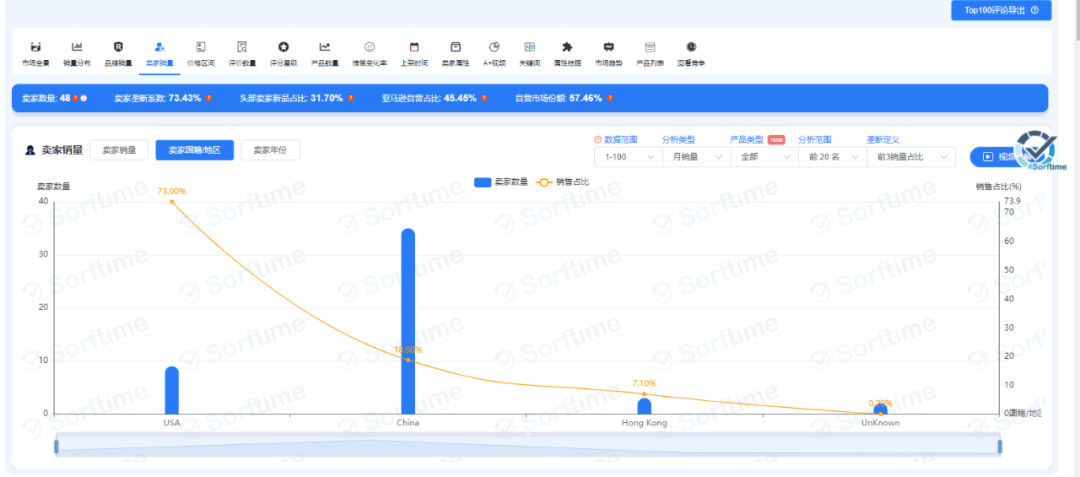The width and height of the screenshot is (1080, 477).
Task: Click the blue 视频 play button
Action: (x=995, y=157)
